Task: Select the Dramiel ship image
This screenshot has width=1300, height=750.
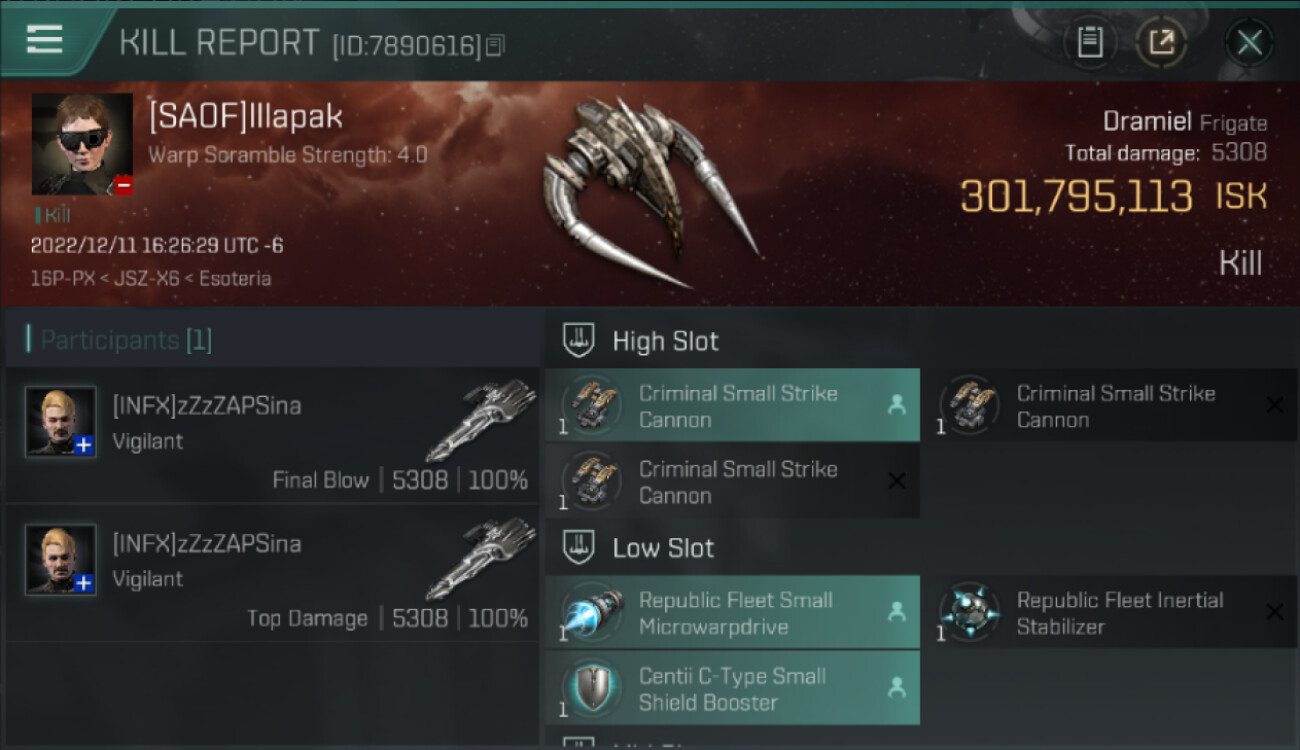Action: pos(648,191)
